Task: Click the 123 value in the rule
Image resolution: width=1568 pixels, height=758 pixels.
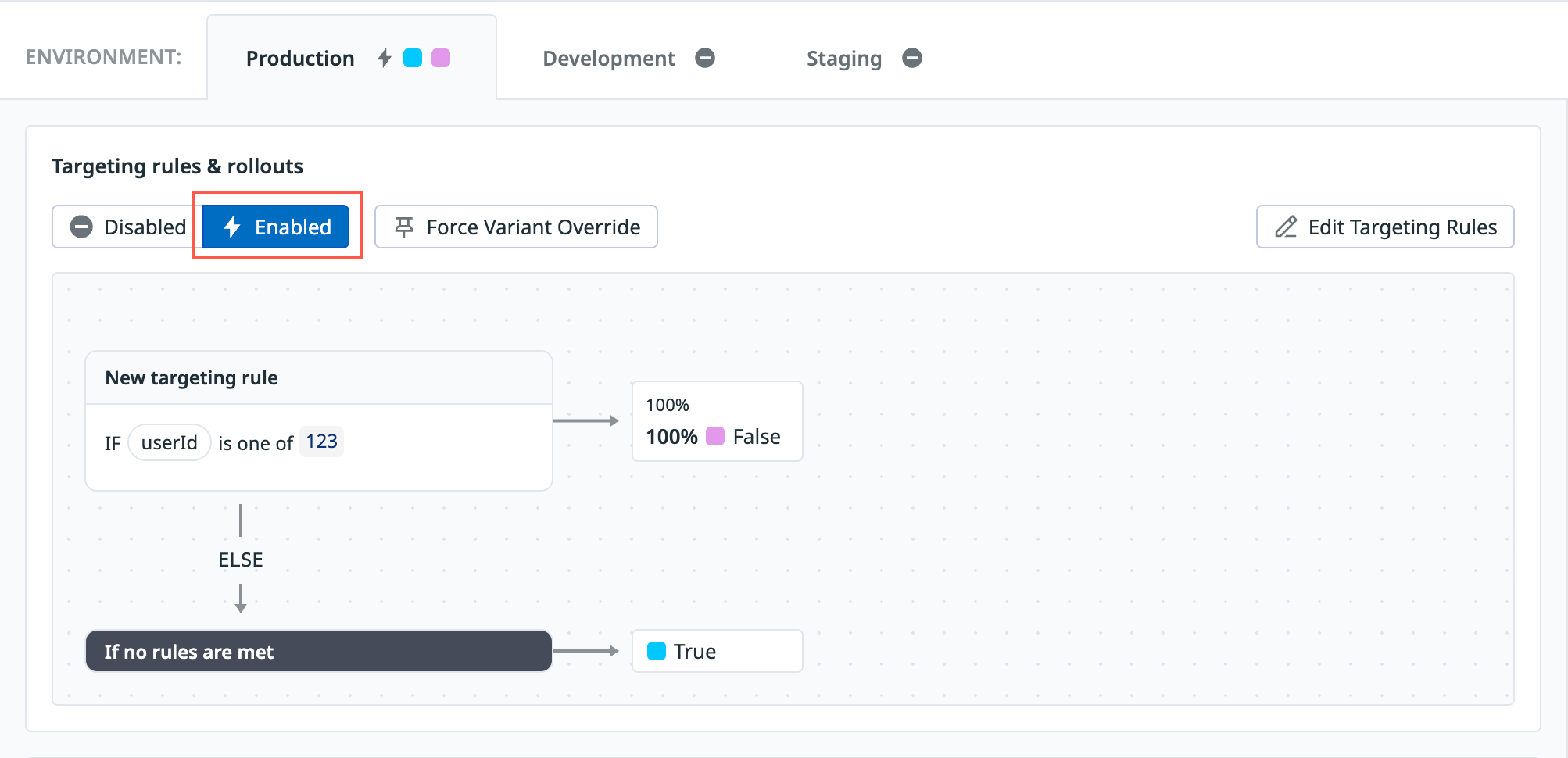Action: coord(321,442)
